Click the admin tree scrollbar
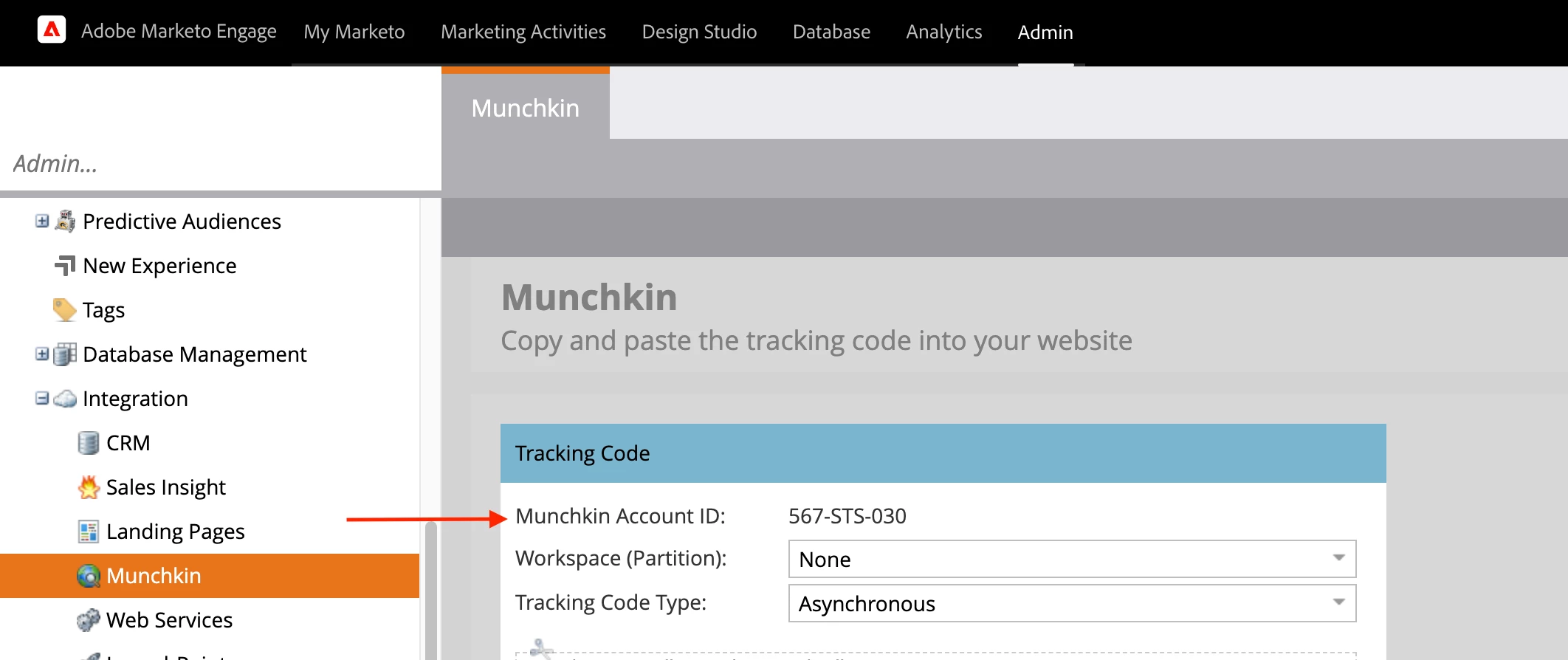Viewport: 1568px width, 660px height. [x=431, y=591]
